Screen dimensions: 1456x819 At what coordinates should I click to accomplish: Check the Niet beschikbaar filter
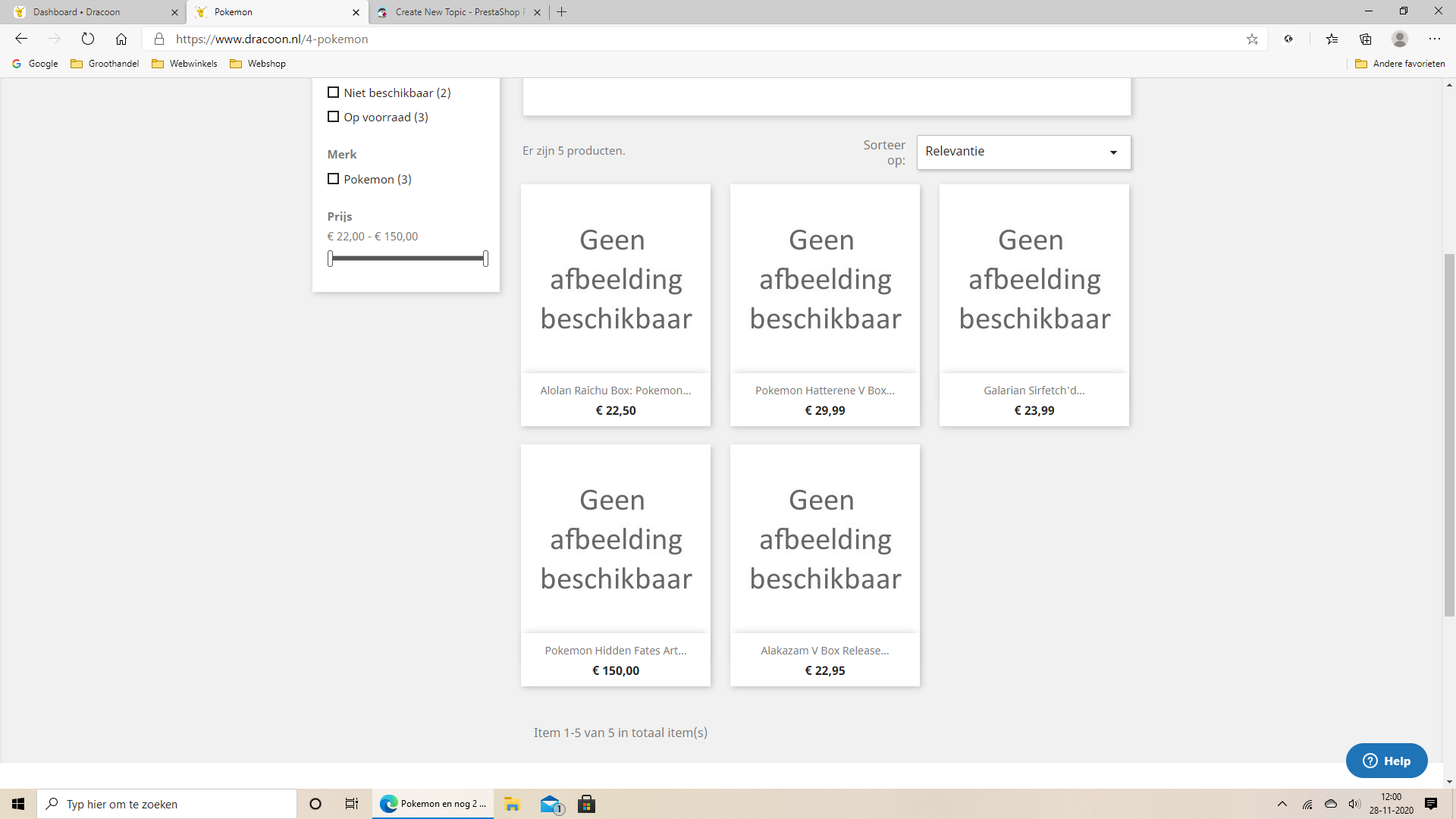(333, 93)
